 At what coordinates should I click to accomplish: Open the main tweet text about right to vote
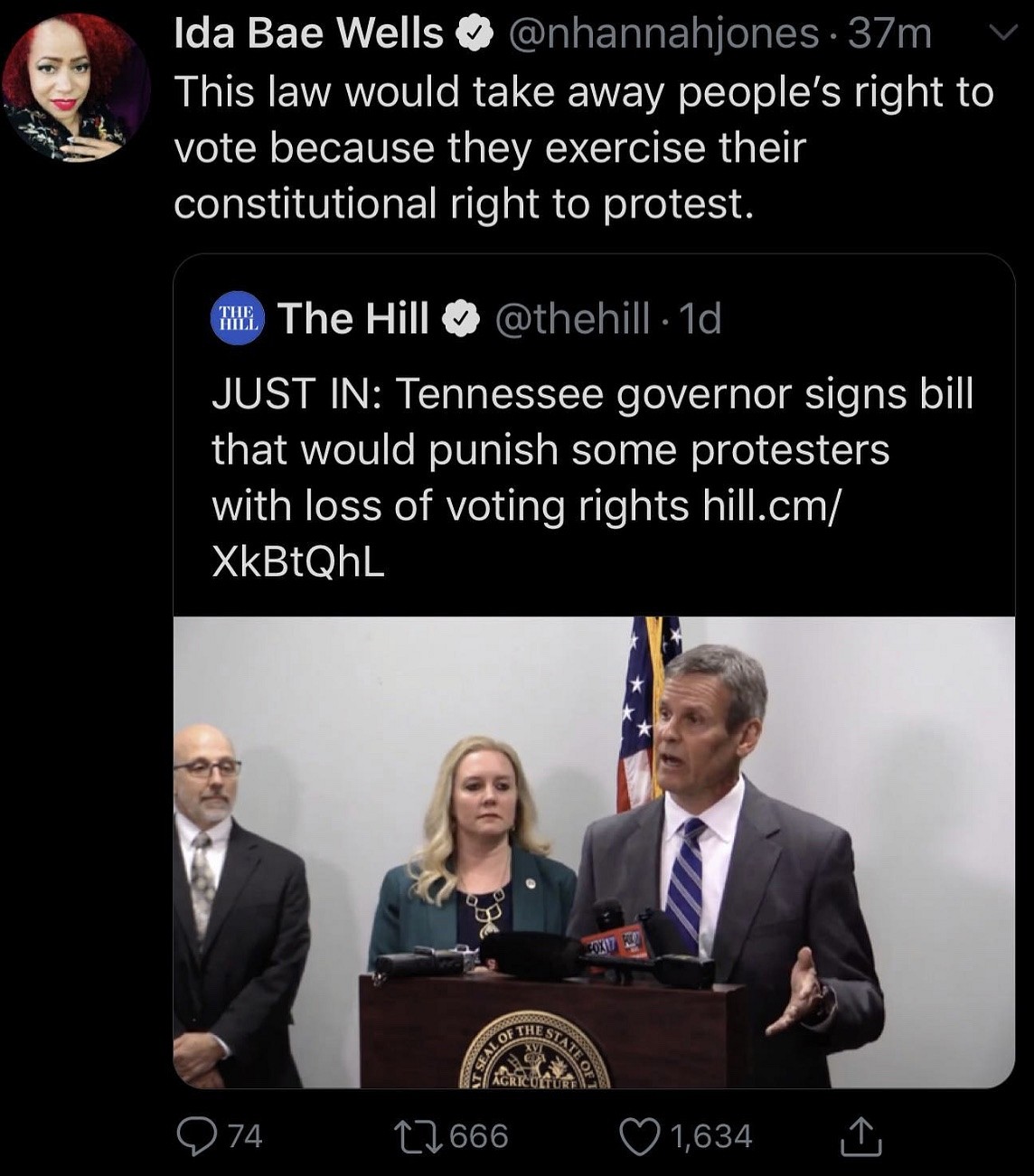pyautogui.click(x=583, y=147)
